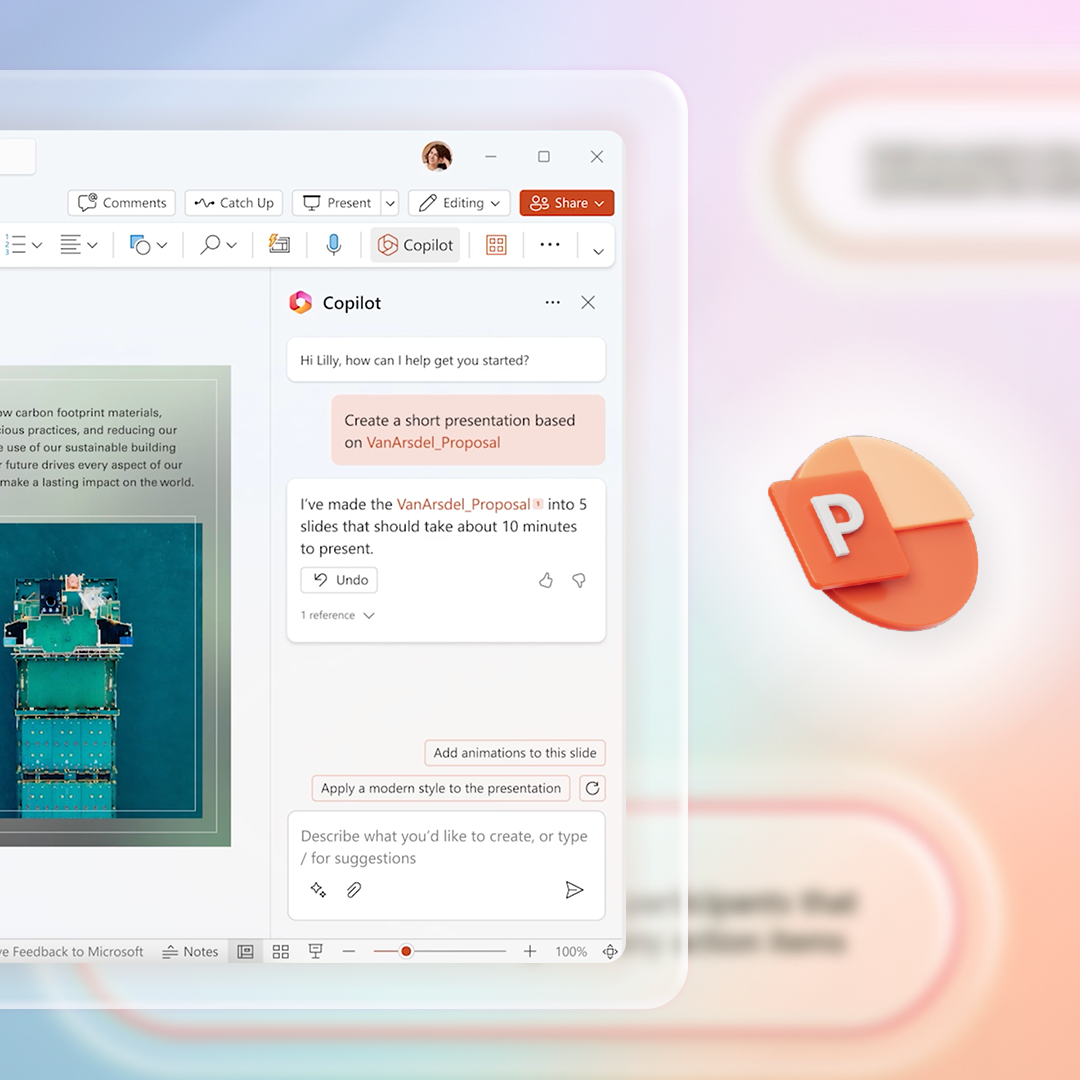Click the slide body text paragraph
This screenshot has width=1080, height=1080.
click(x=97, y=447)
